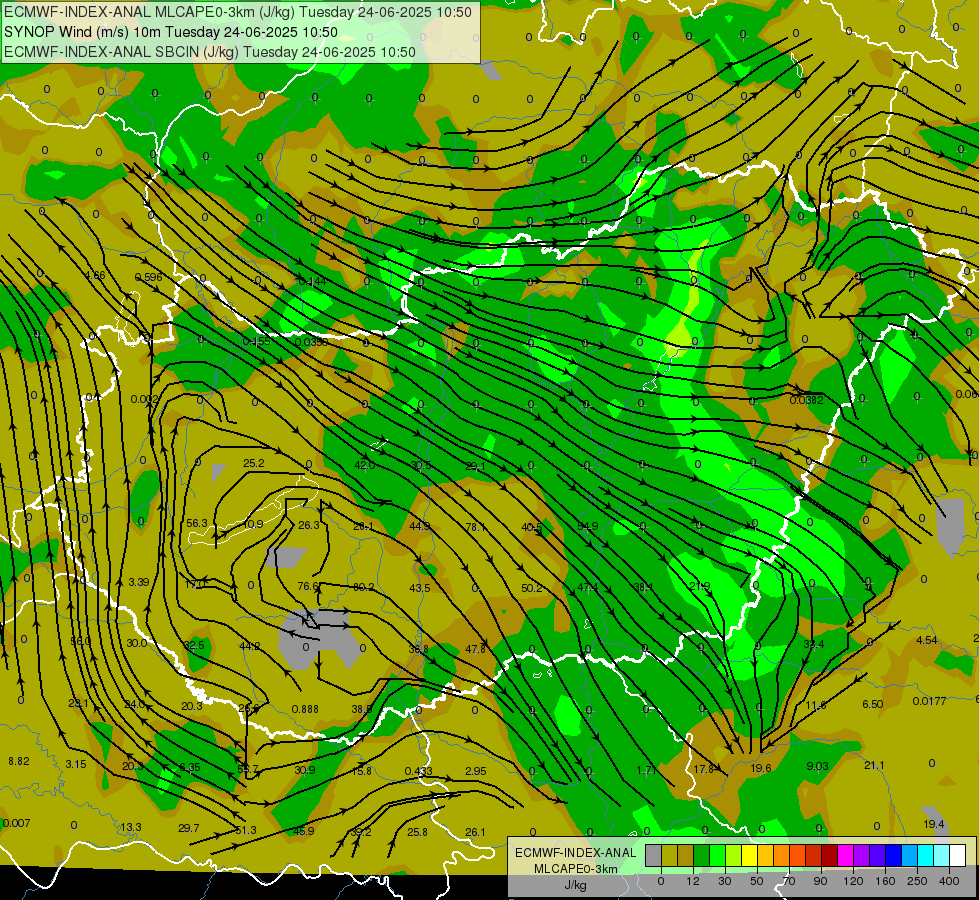Click the map value 47.8

(475, 649)
